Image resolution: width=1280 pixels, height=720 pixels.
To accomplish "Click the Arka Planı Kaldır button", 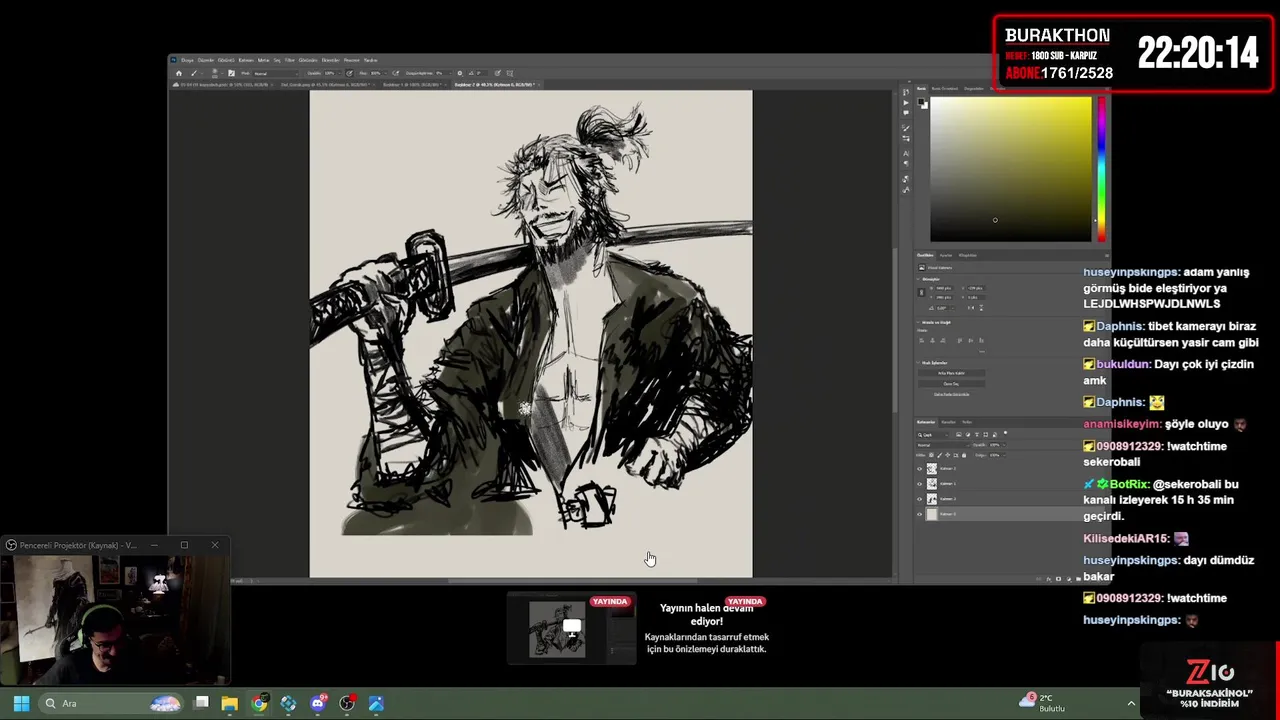I will 951,373.
